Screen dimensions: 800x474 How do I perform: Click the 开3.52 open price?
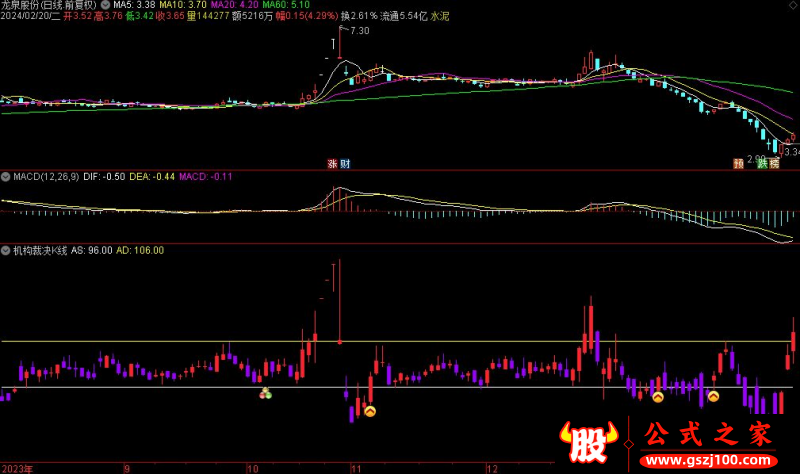[78, 16]
